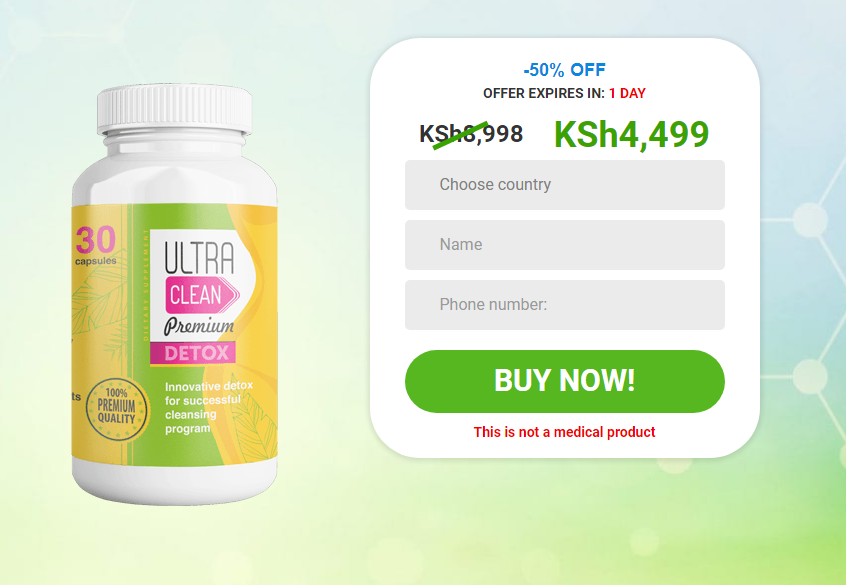Click the This is not a medical product notice
This screenshot has width=846, height=585.
click(x=564, y=432)
